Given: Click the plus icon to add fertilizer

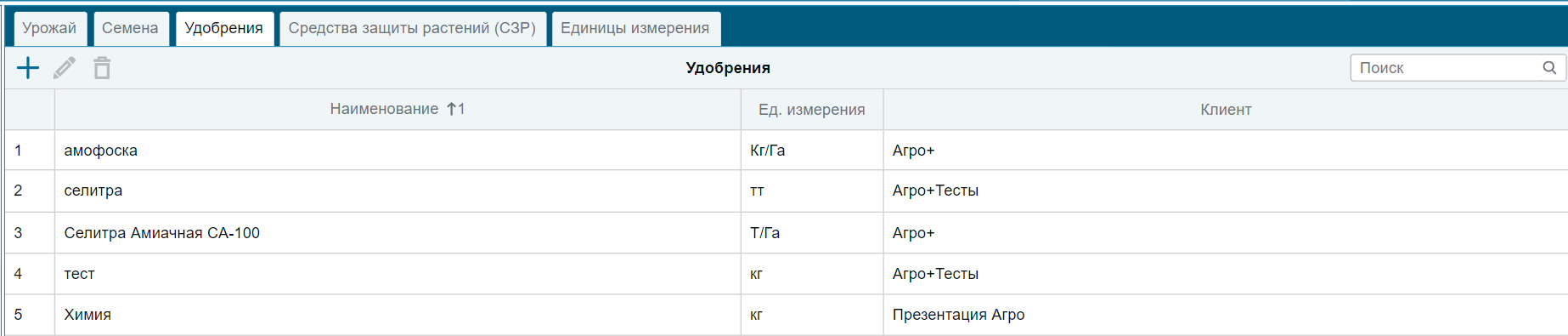Looking at the screenshot, I should (x=28, y=68).
